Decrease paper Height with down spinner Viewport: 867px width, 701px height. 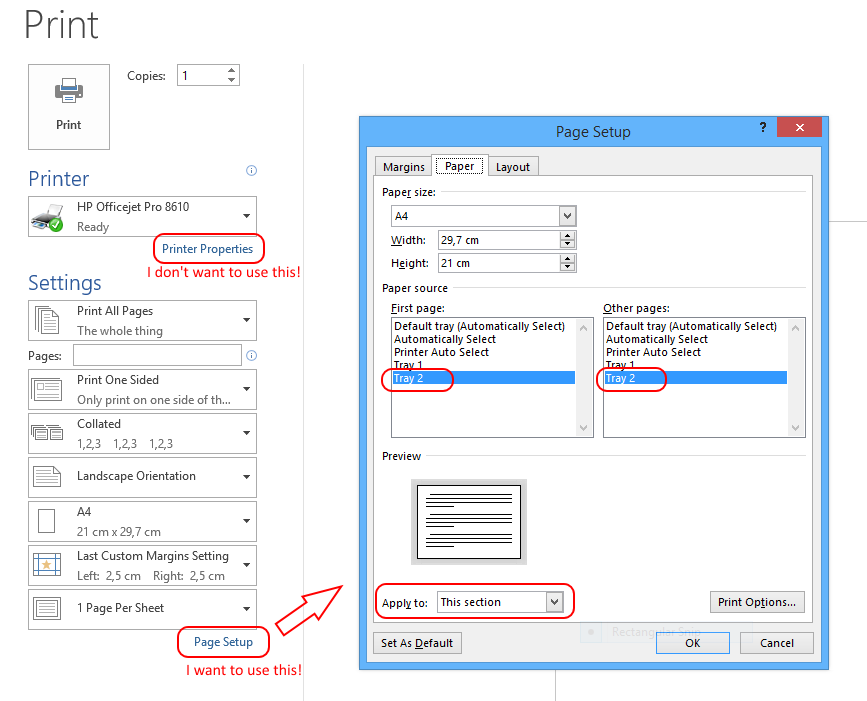coord(568,268)
